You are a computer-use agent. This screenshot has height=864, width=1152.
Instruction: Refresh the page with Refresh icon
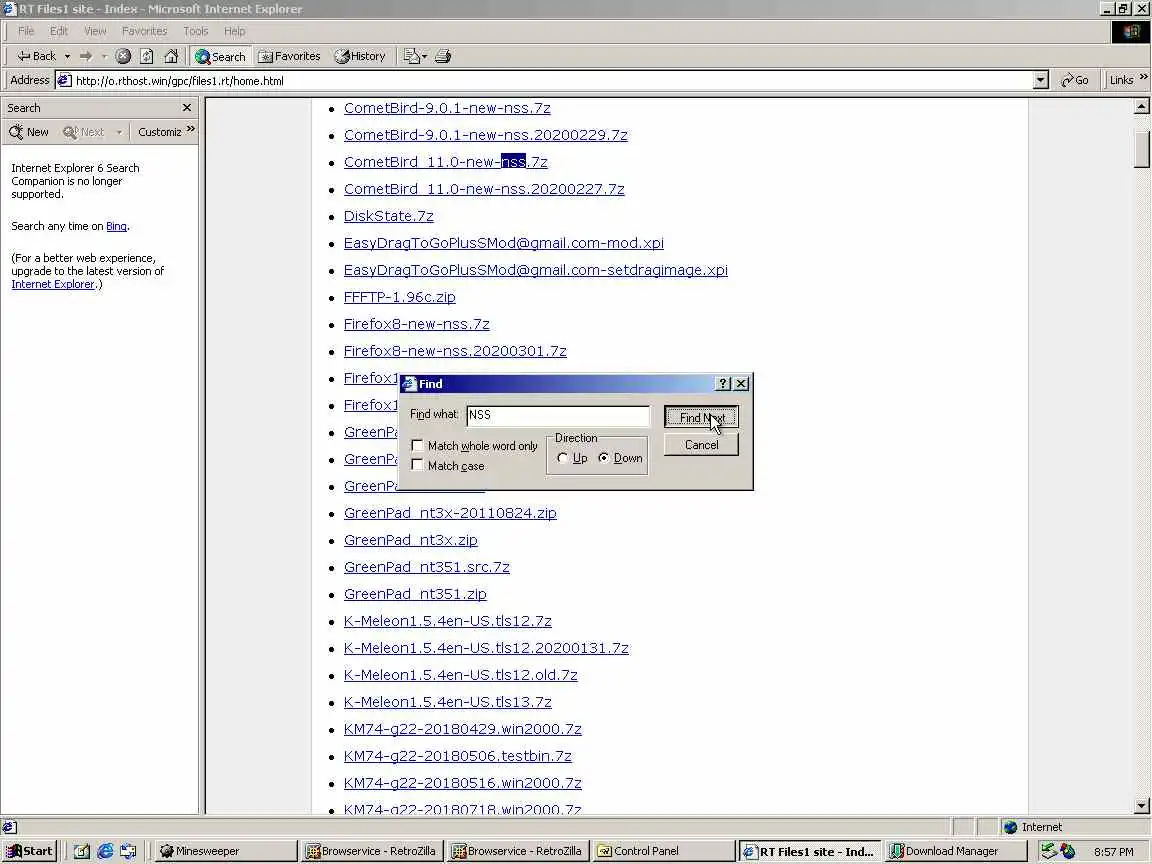coord(147,56)
